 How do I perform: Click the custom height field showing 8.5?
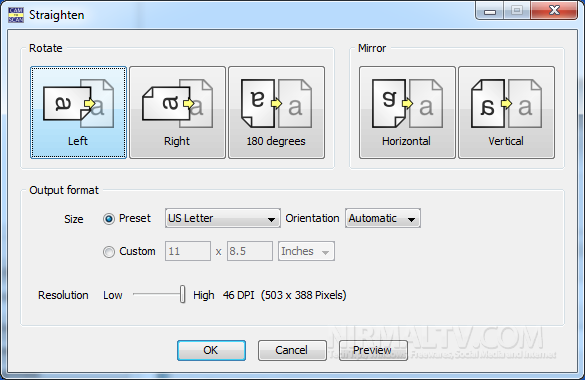pyautogui.click(x=250, y=251)
